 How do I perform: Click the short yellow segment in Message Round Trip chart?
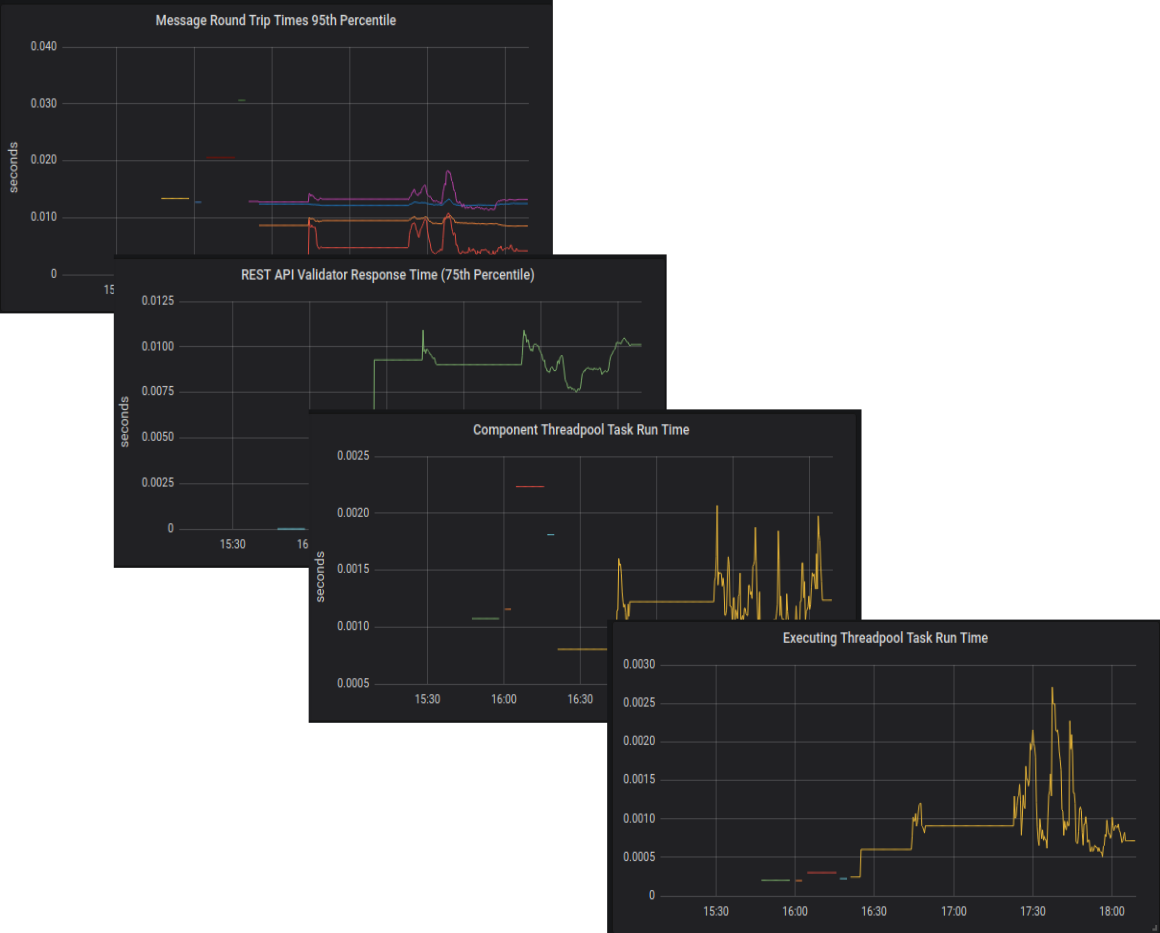coord(175,198)
